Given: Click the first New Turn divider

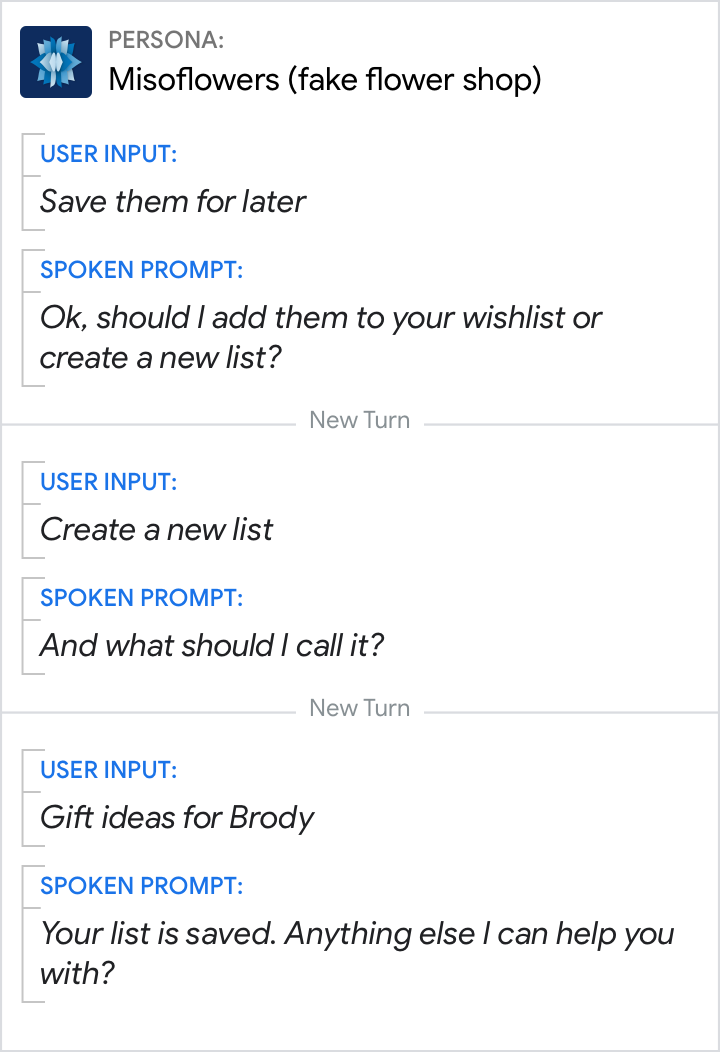Looking at the screenshot, I should 359,420.
